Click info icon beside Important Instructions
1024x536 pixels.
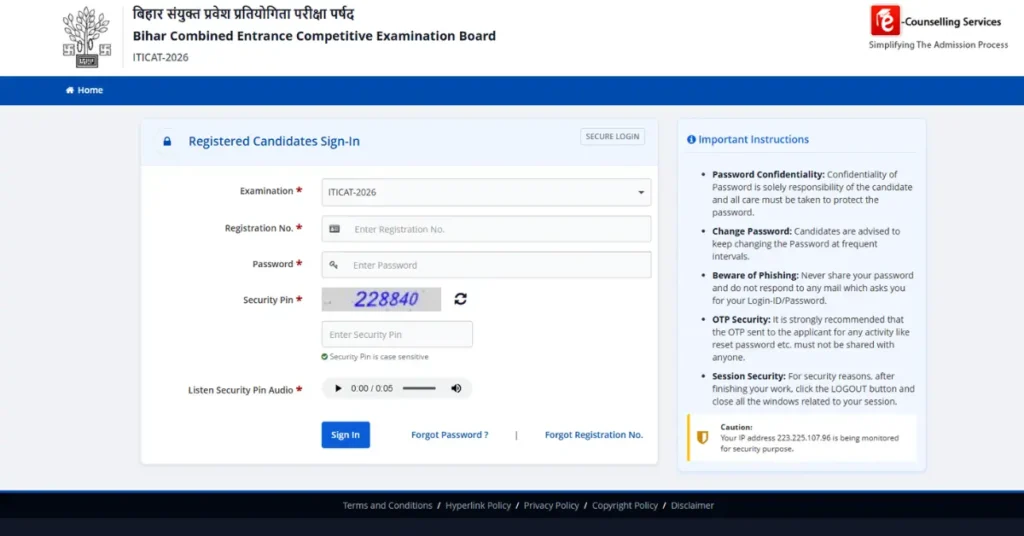pos(691,140)
